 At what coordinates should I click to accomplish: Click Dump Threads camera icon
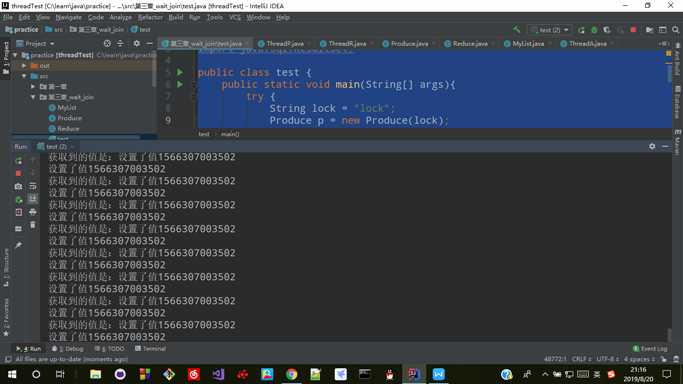18,186
